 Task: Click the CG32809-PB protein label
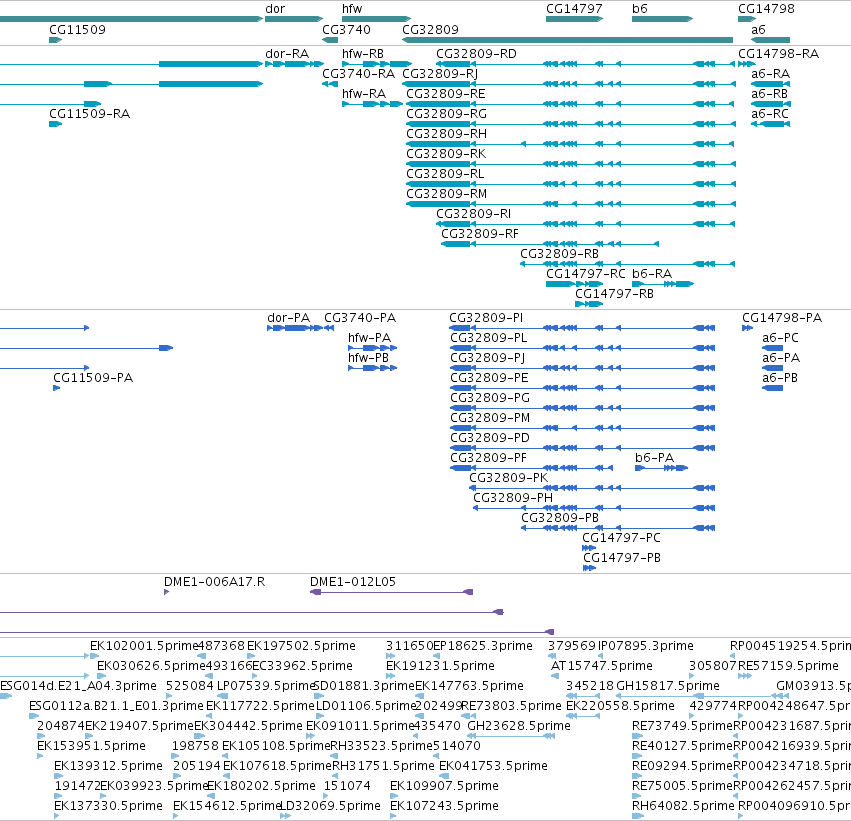[560, 518]
